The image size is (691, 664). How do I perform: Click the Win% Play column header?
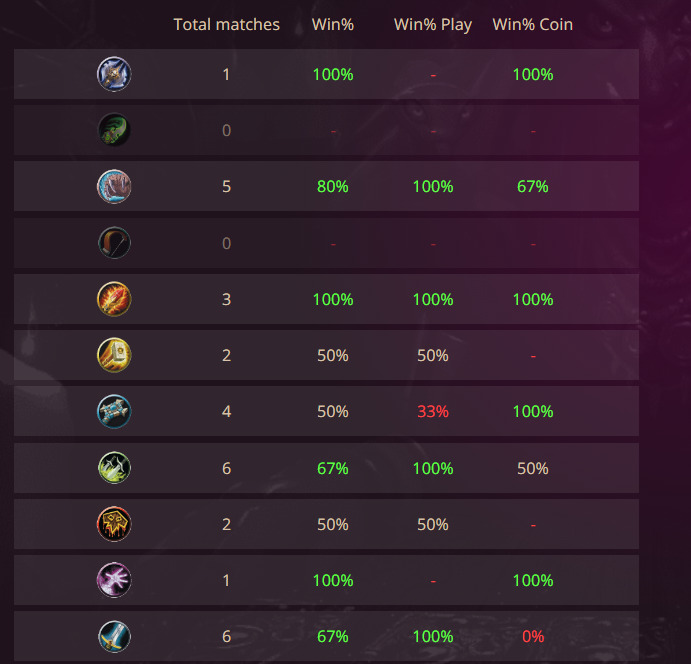(433, 25)
